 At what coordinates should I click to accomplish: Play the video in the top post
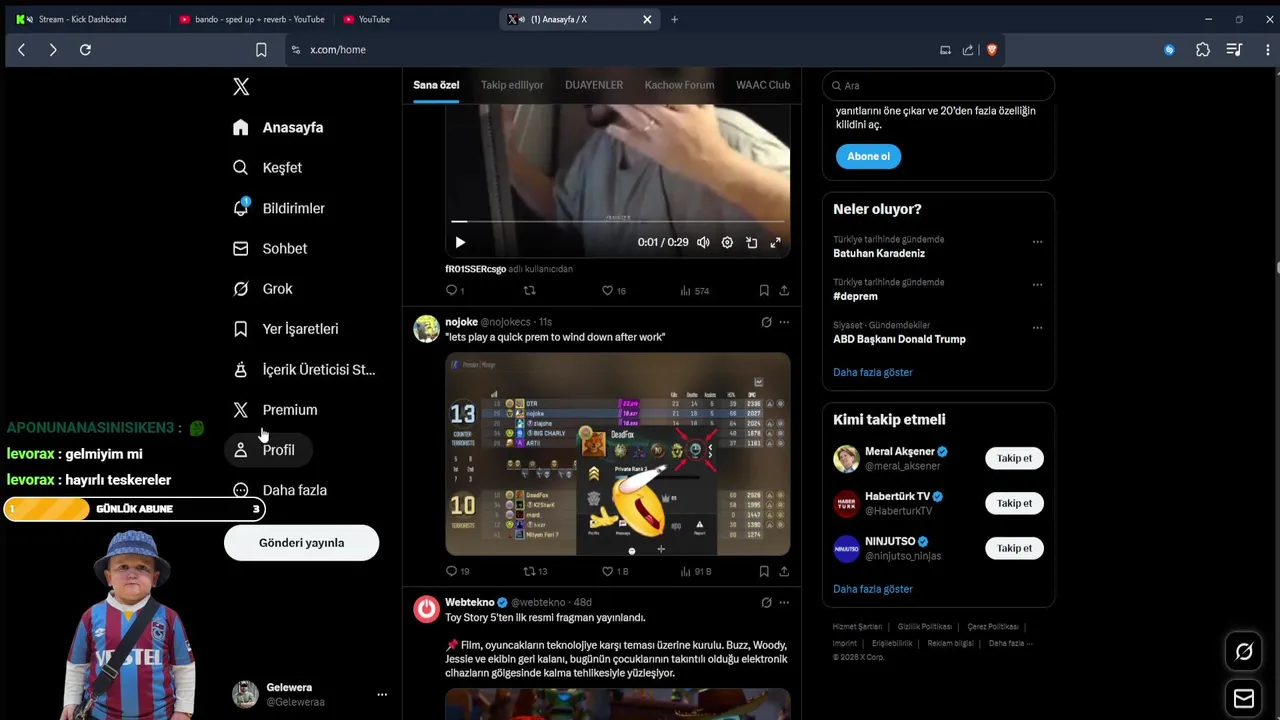coord(460,242)
